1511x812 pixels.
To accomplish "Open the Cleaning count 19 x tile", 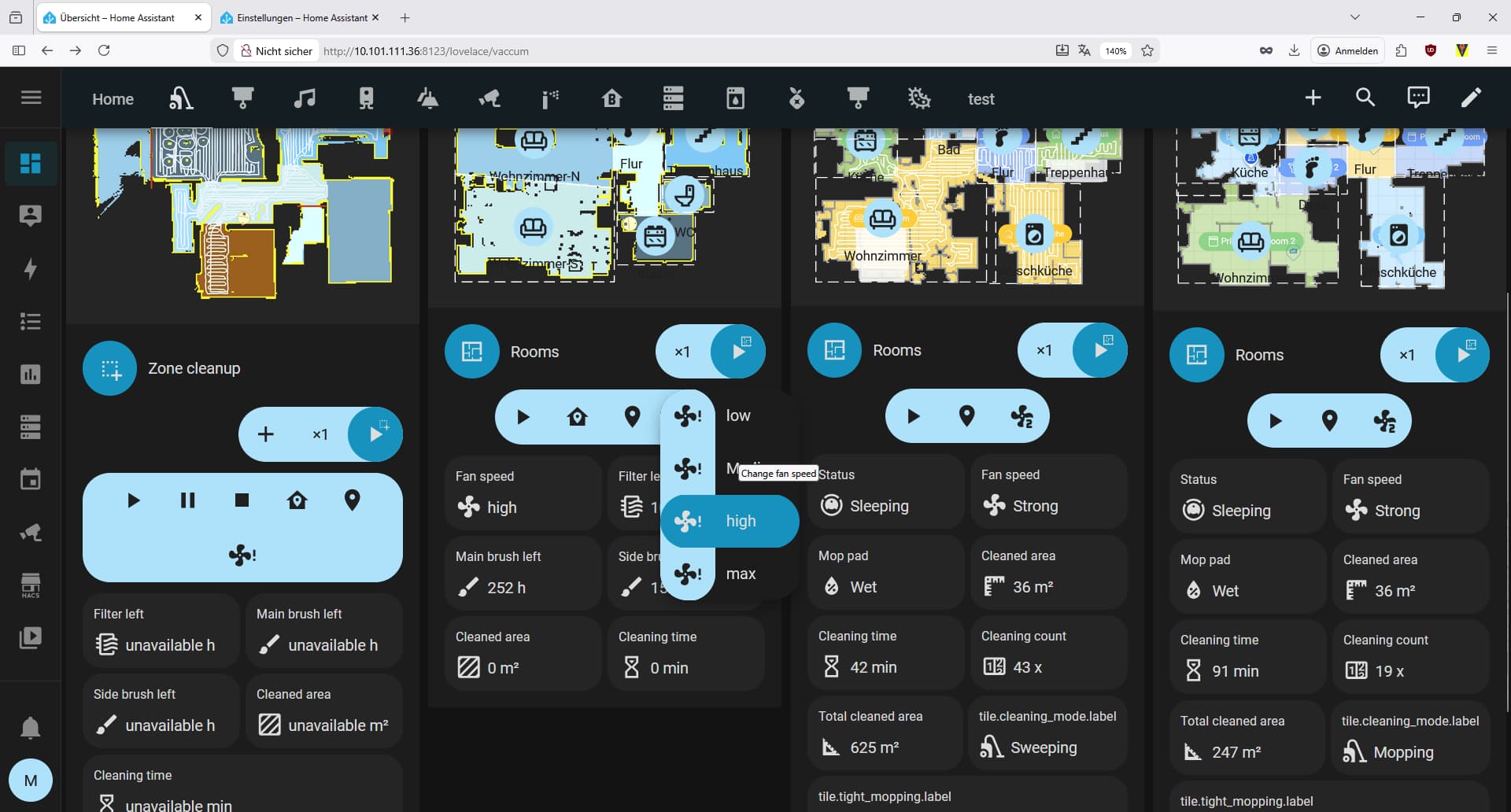I will pyautogui.click(x=1410, y=659).
